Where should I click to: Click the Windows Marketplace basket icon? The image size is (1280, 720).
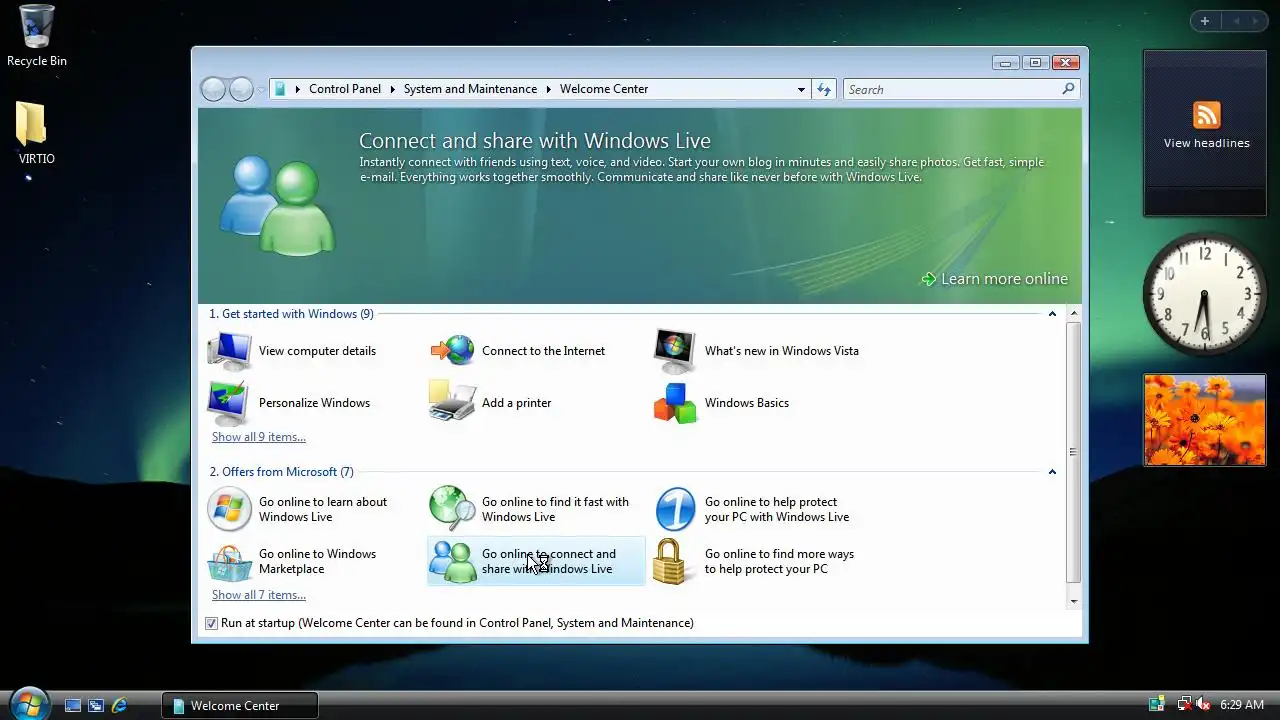pyautogui.click(x=229, y=562)
